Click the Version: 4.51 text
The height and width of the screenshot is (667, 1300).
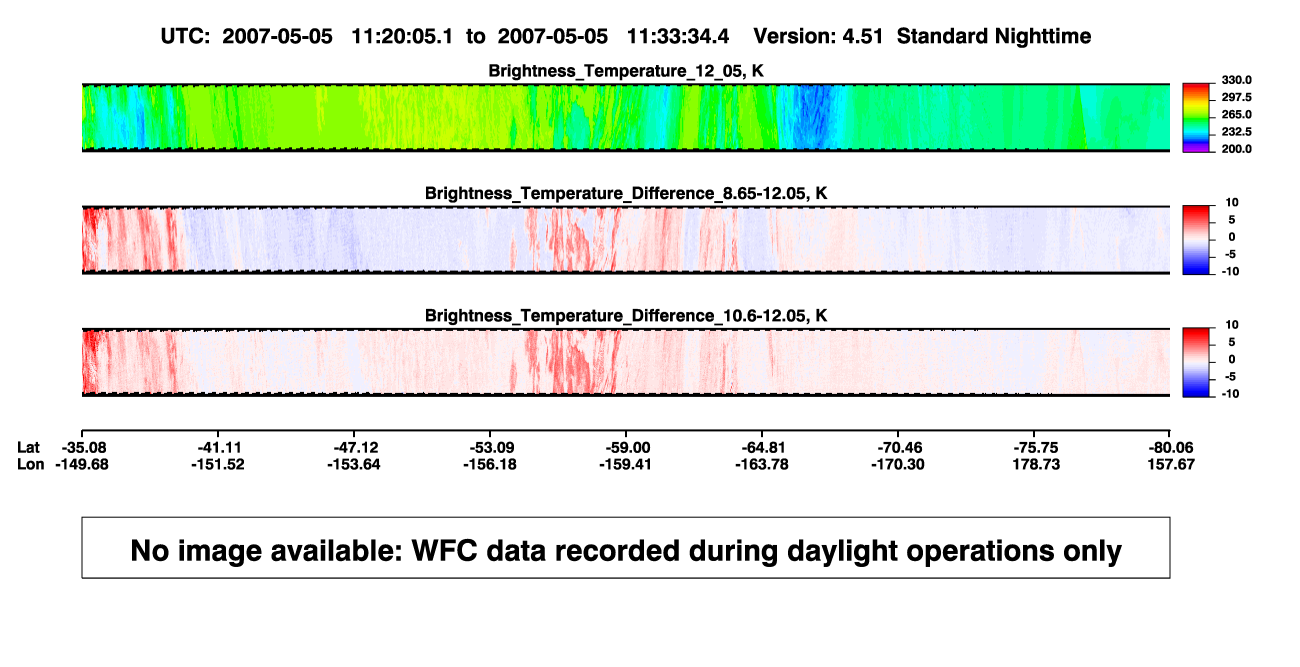819,36
